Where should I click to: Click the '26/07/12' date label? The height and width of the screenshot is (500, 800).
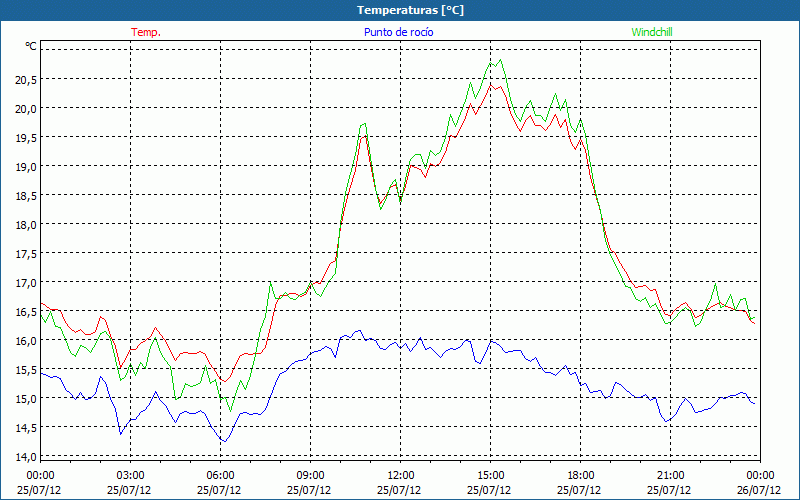tap(759, 490)
